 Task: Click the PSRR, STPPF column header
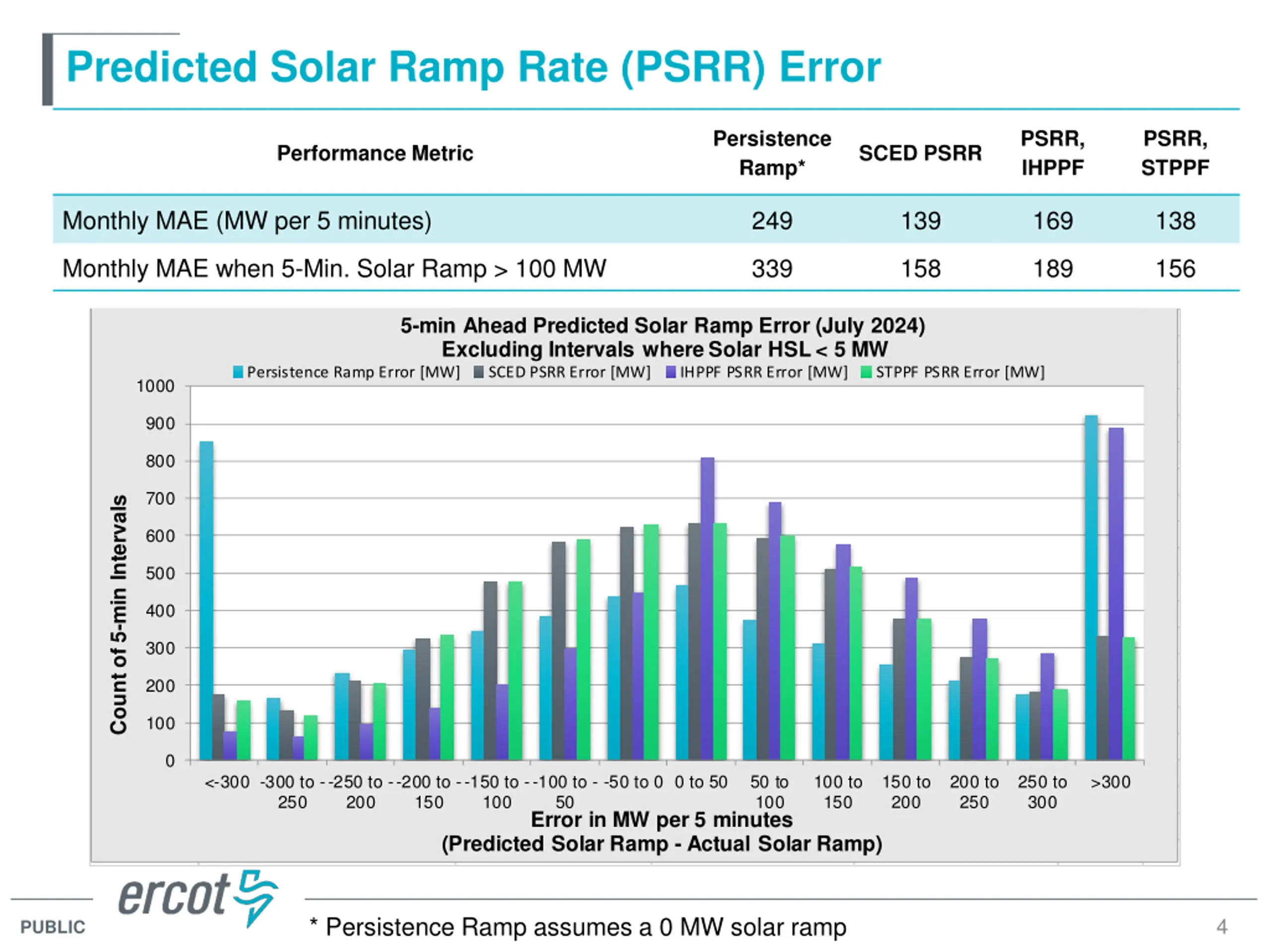pyautogui.click(x=1175, y=153)
